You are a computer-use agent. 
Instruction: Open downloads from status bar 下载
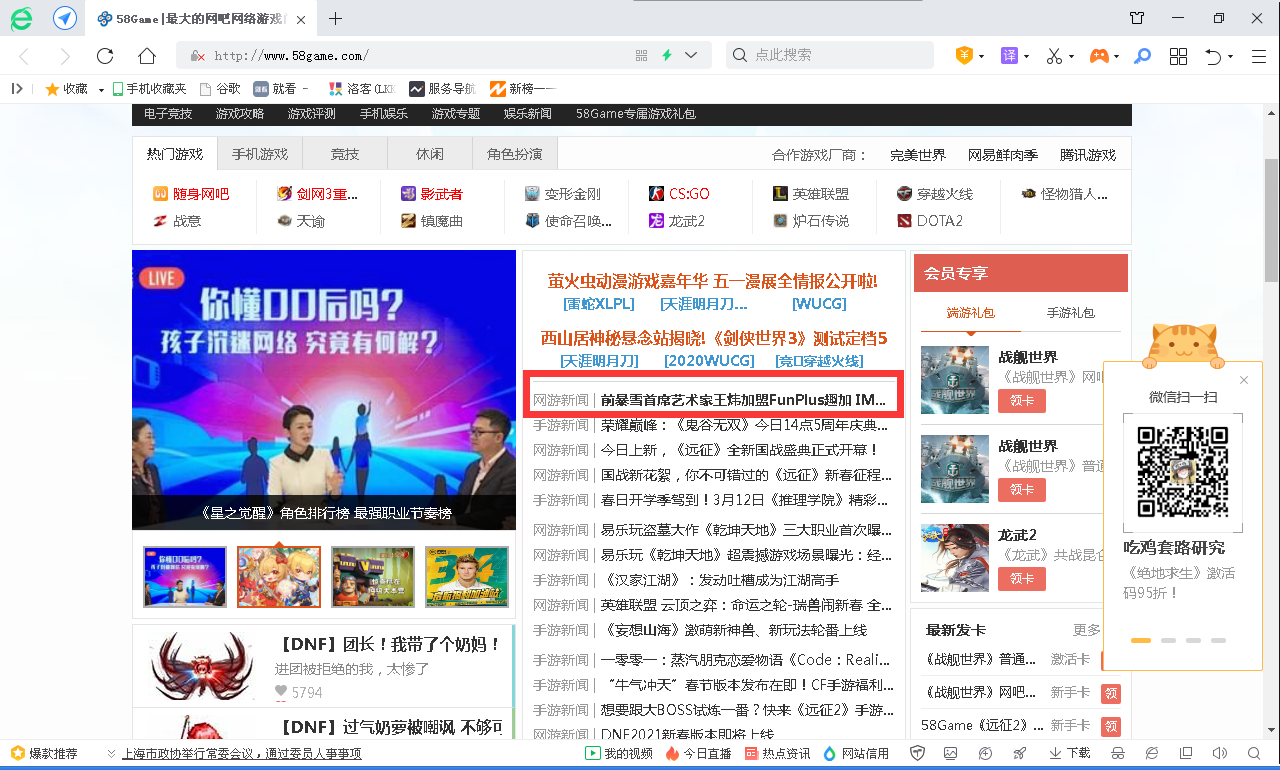[x=1069, y=753]
